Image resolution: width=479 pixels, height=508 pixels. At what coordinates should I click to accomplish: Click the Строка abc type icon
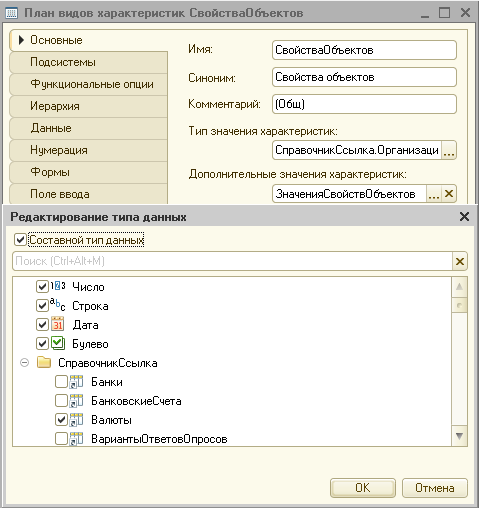click(58, 305)
